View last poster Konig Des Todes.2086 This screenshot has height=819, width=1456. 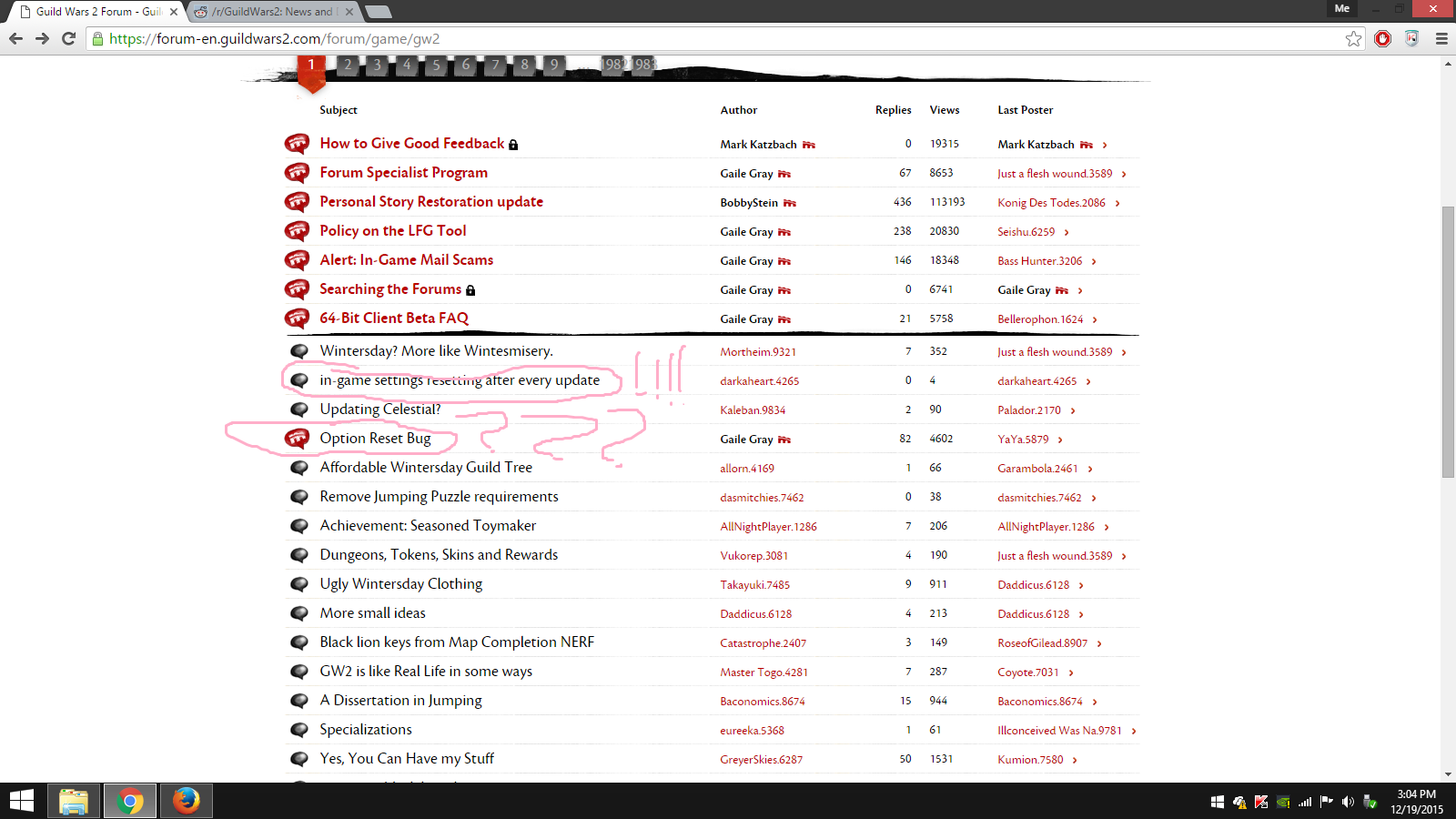(1051, 203)
